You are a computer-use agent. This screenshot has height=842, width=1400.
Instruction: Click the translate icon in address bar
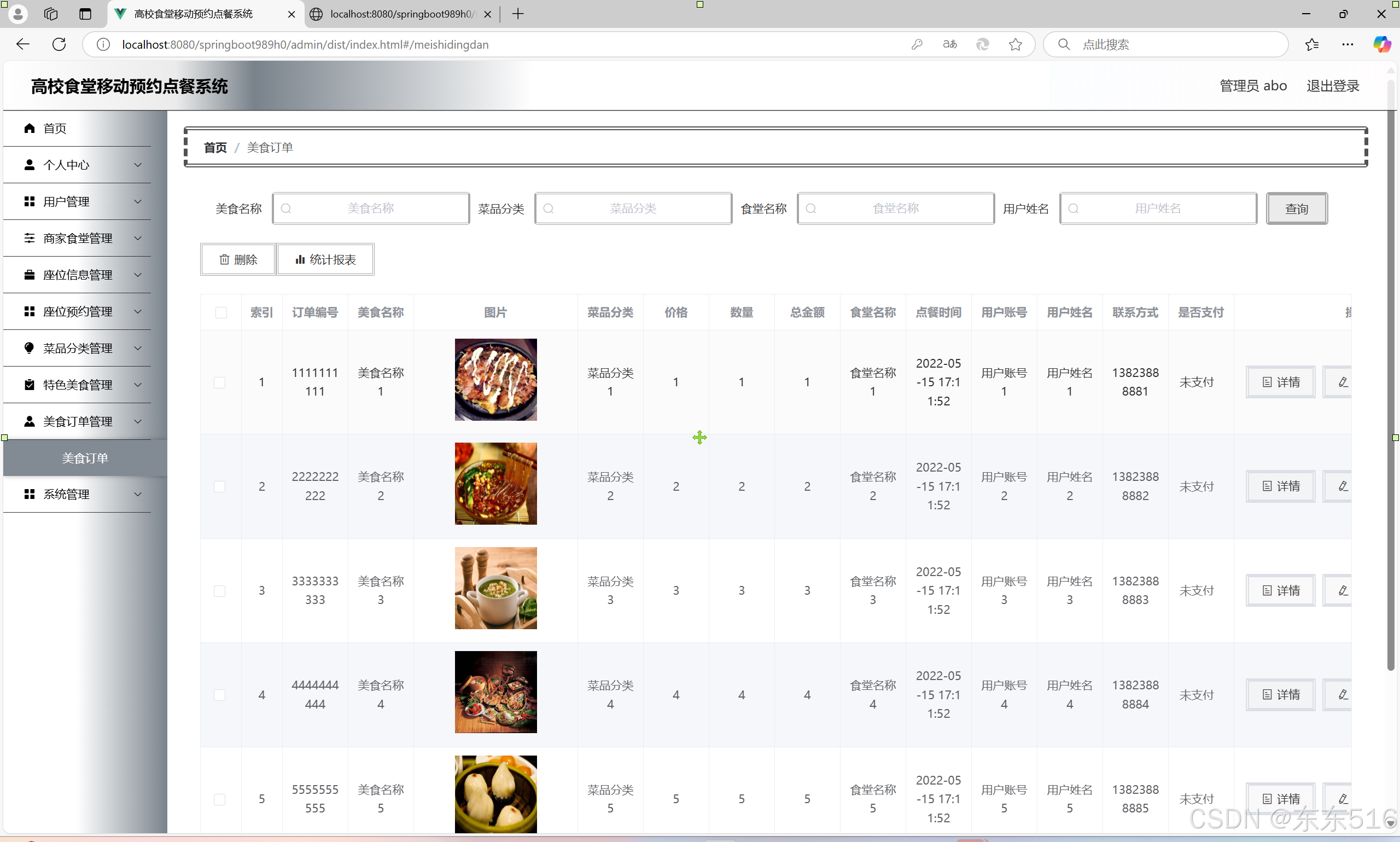coord(950,44)
